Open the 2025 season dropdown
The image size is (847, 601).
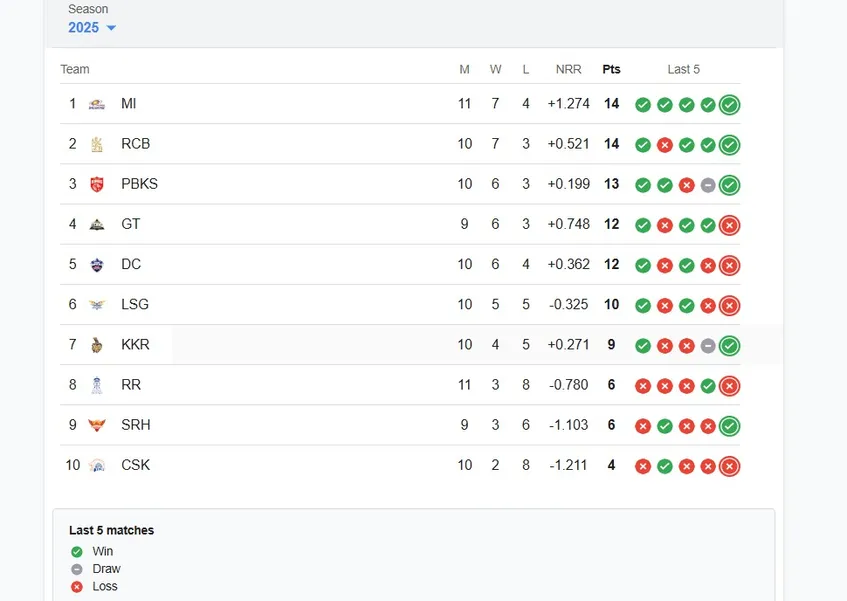pyautogui.click(x=91, y=28)
